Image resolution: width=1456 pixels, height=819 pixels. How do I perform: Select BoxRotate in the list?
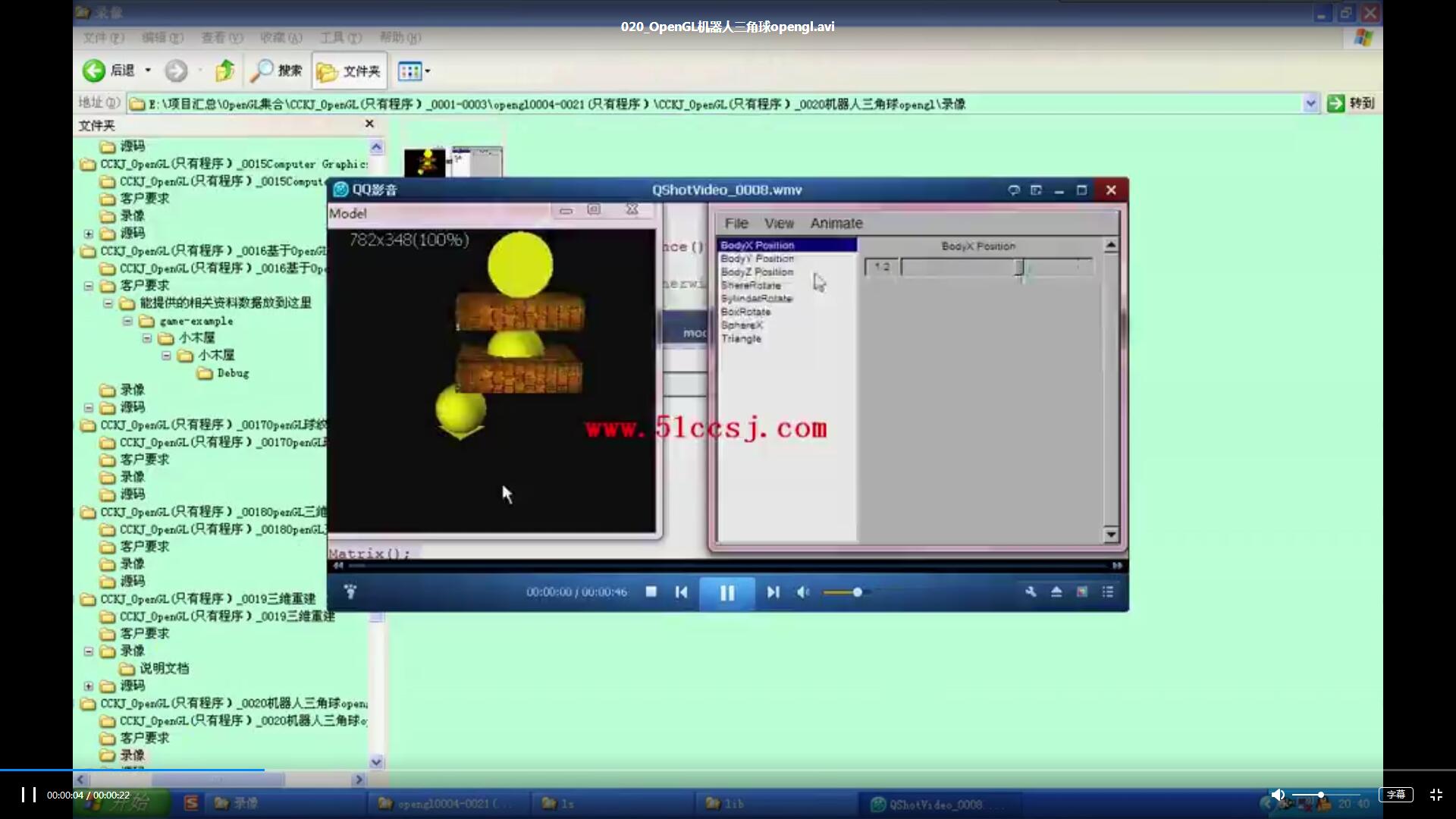pyautogui.click(x=745, y=312)
